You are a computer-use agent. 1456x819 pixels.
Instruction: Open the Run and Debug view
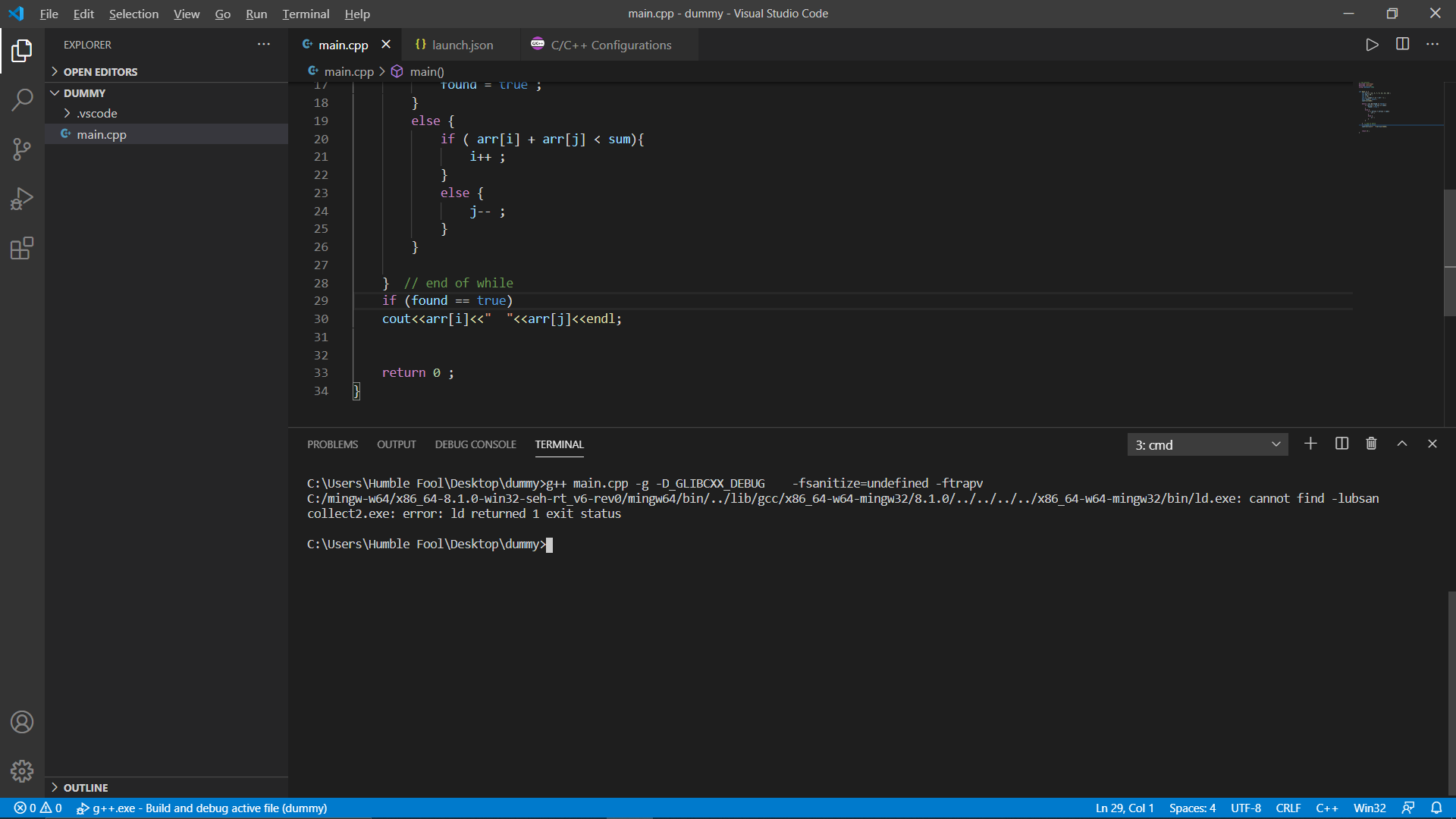(x=22, y=198)
